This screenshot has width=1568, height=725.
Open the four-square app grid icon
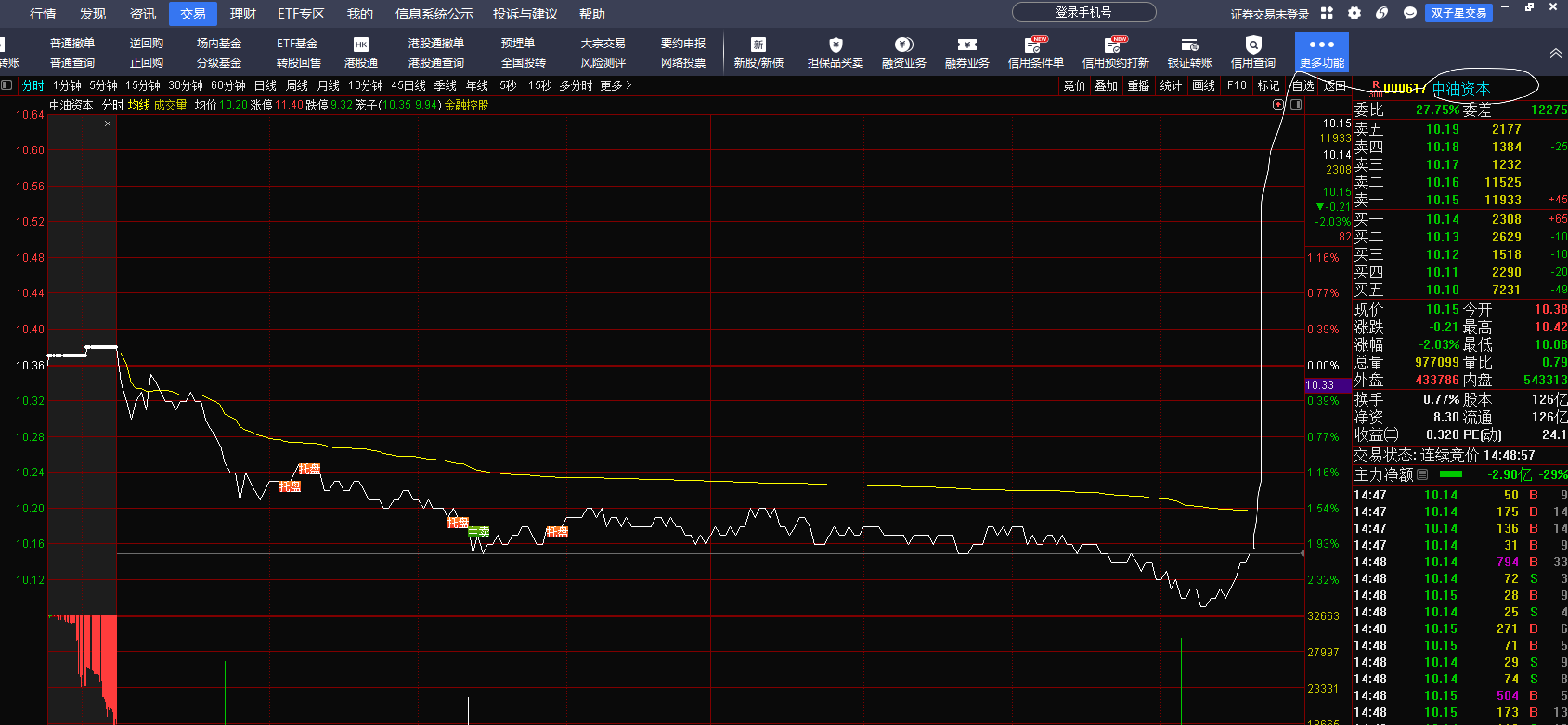coord(1327,13)
